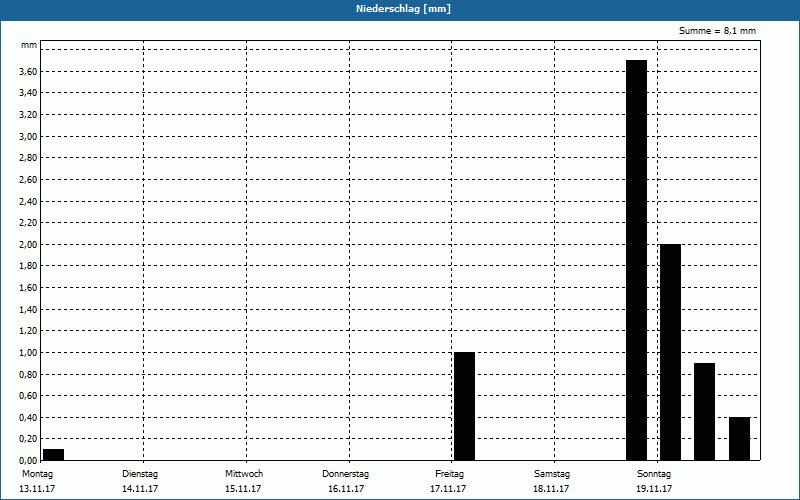800x500 pixels.
Task: Click the date 14.11.17
Action: pos(140,489)
